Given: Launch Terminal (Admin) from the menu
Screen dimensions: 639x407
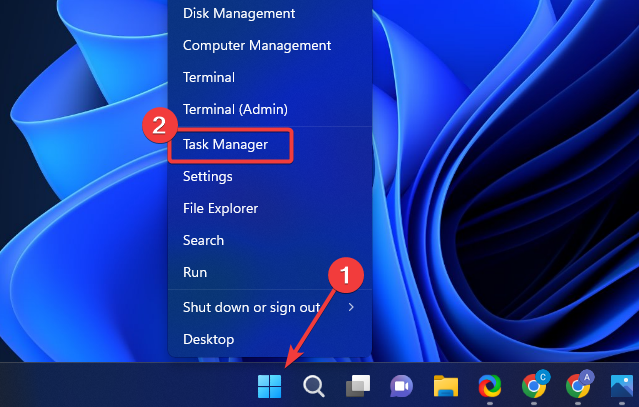Looking at the screenshot, I should pos(270,109).
